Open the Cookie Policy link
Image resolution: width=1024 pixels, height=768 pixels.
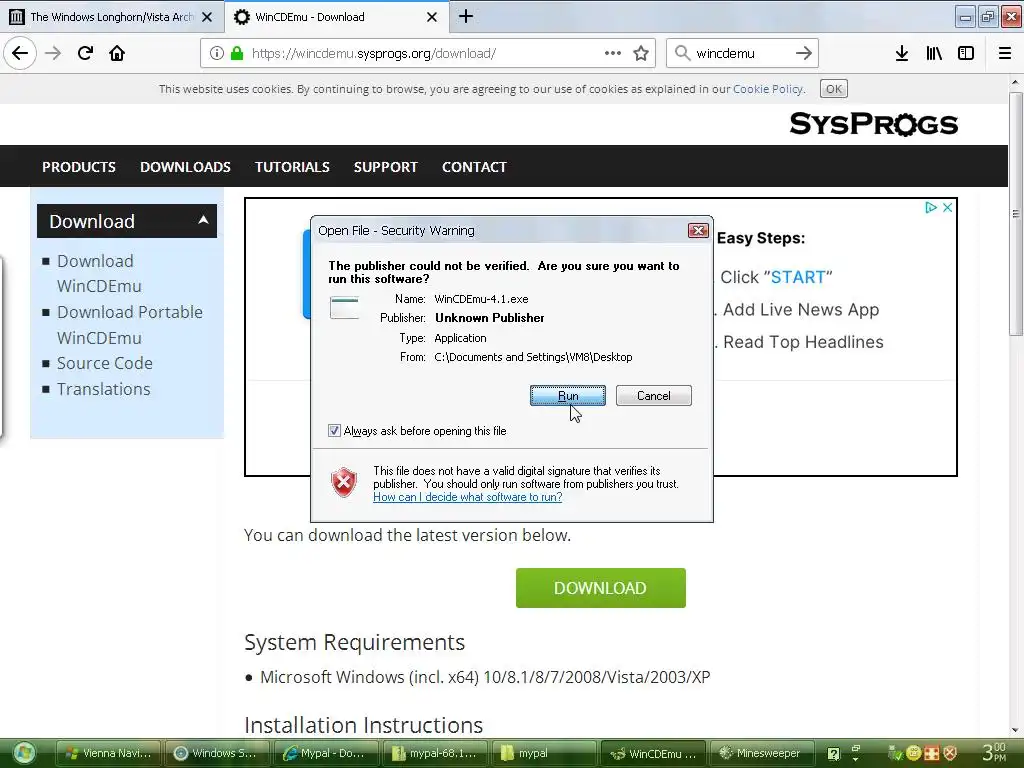tap(768, 89)
